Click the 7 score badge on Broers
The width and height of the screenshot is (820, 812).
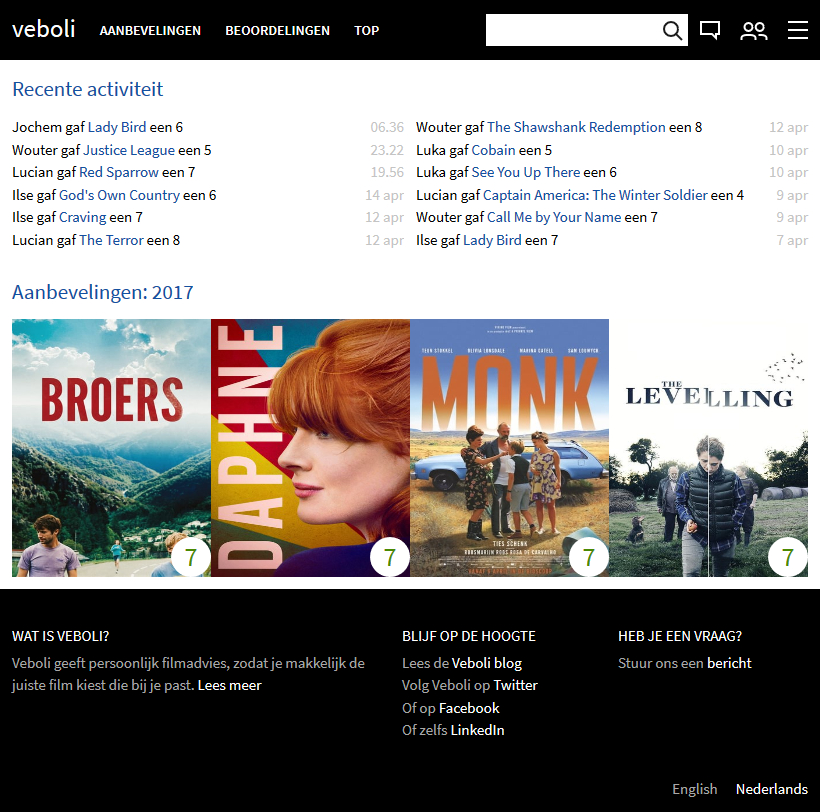(191, 557)
